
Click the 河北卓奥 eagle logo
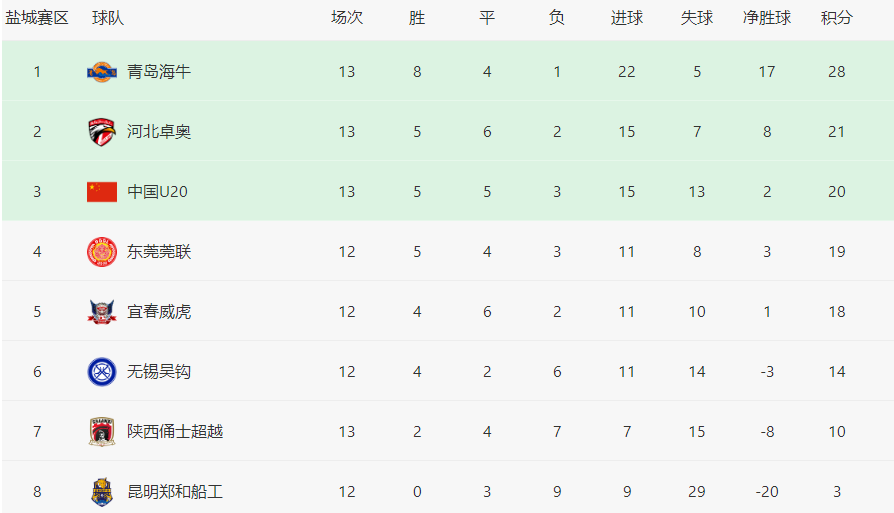point(102,132)
